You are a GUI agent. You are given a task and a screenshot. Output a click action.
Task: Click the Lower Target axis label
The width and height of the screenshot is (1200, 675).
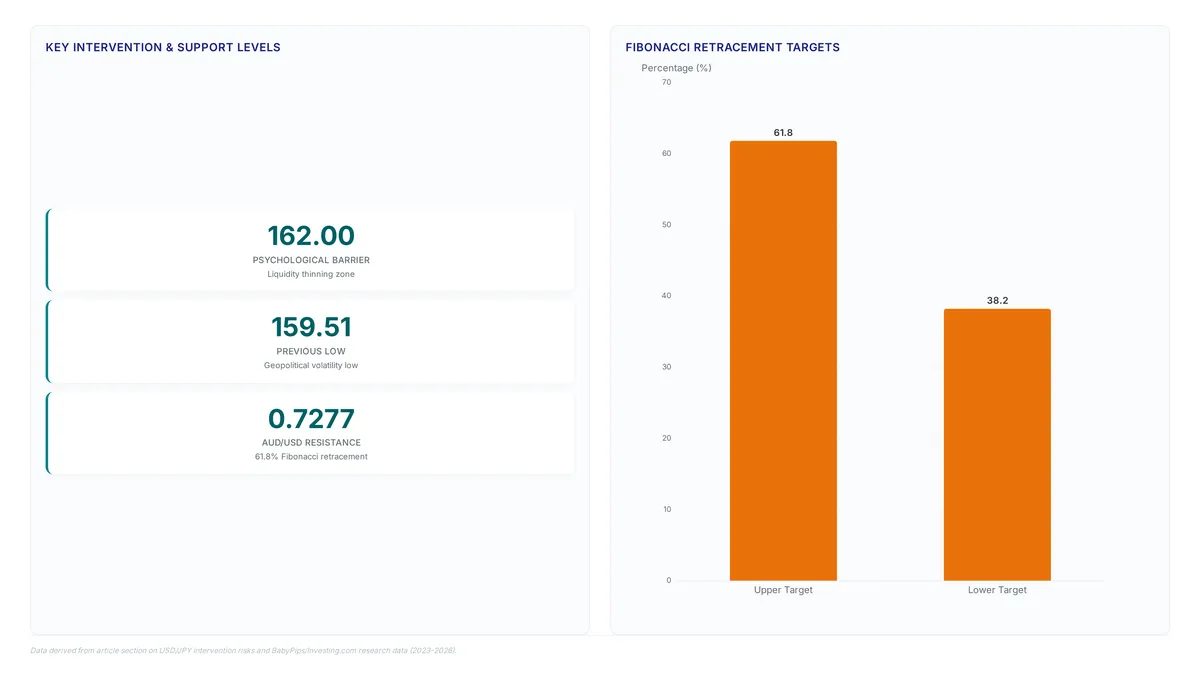(x=997, y=590)
